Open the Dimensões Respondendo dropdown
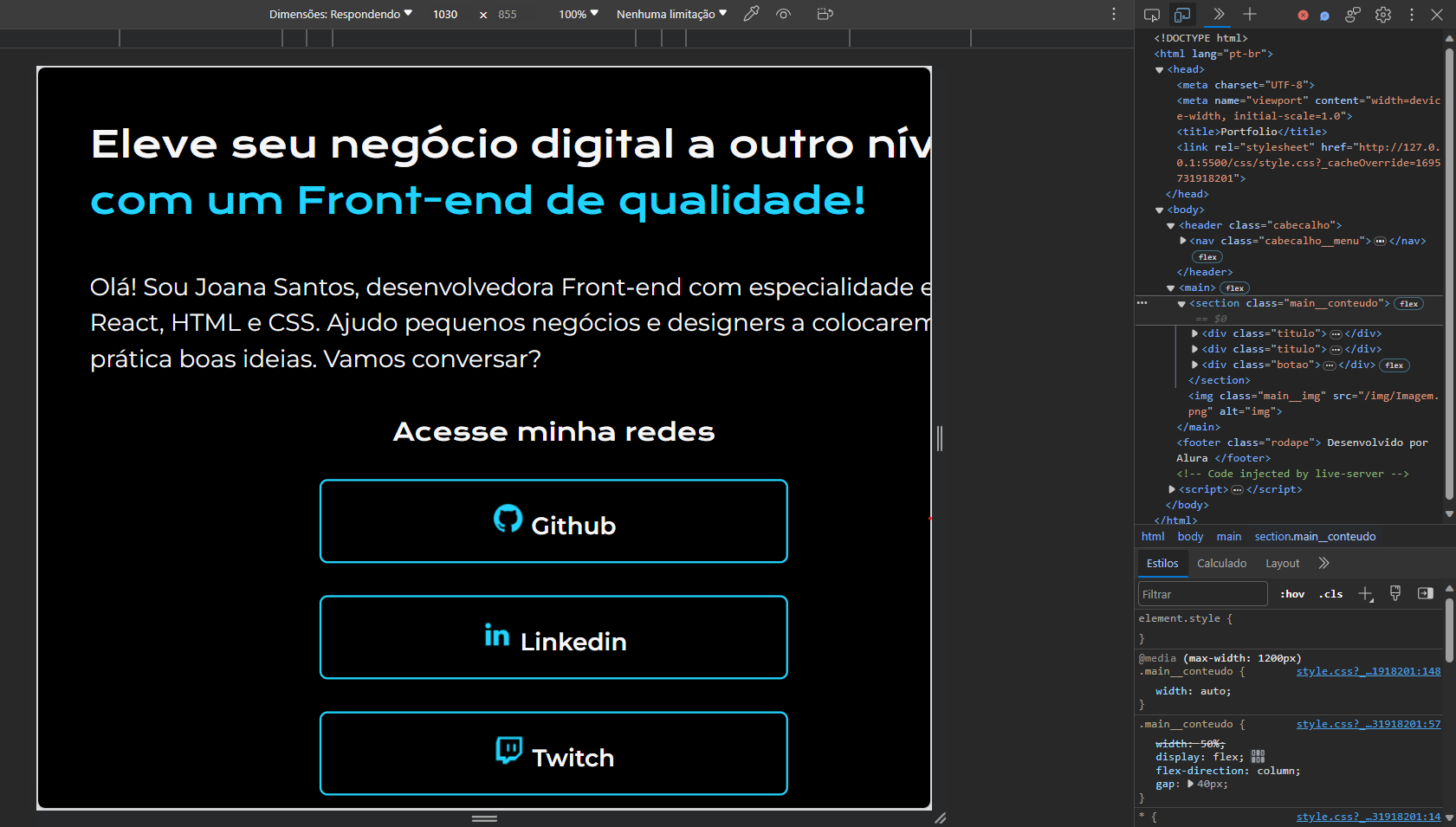1456x827 pixels. click(x=340, y=14)
